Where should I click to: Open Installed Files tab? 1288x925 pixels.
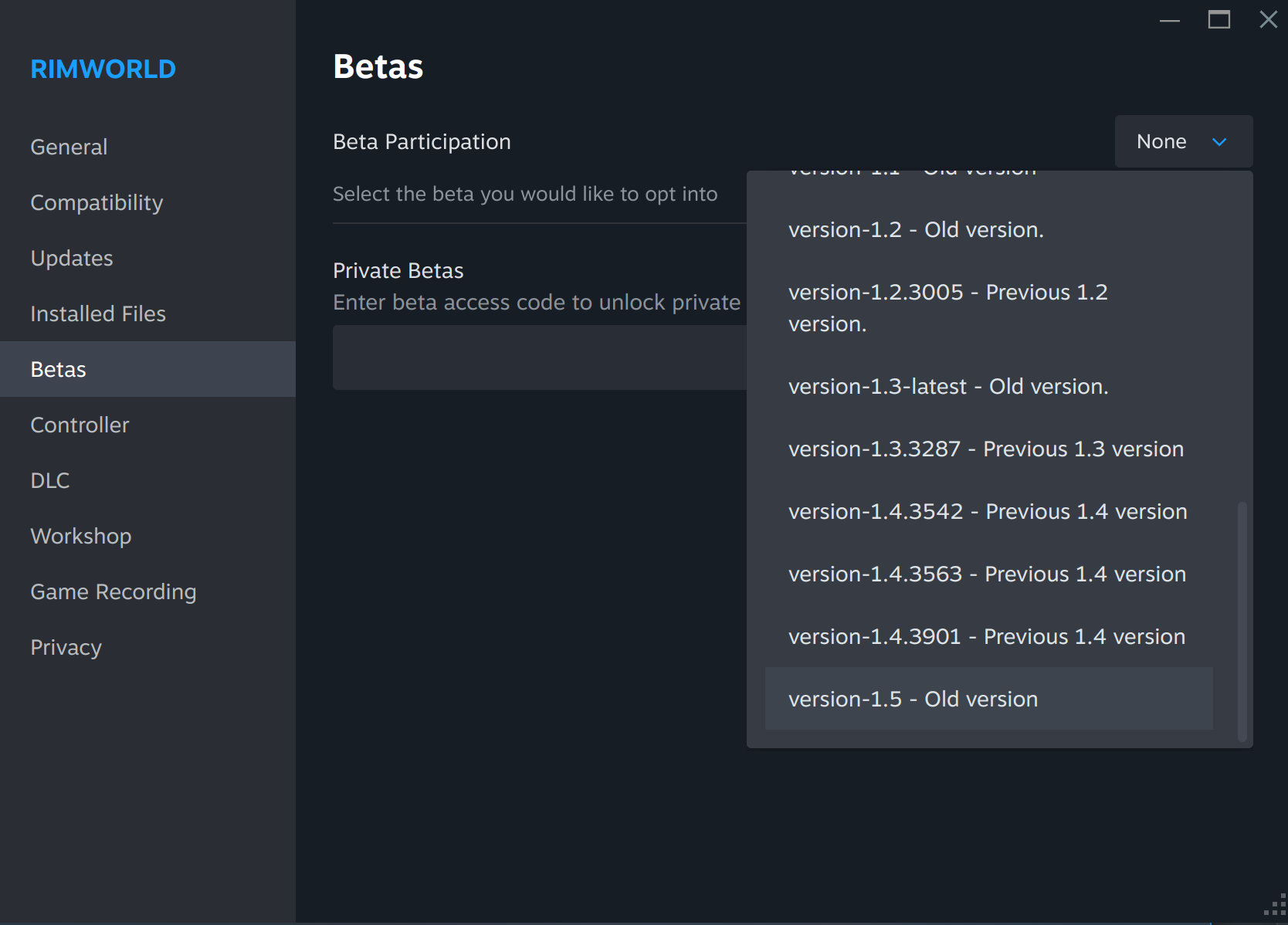click(x=147, y=313)
